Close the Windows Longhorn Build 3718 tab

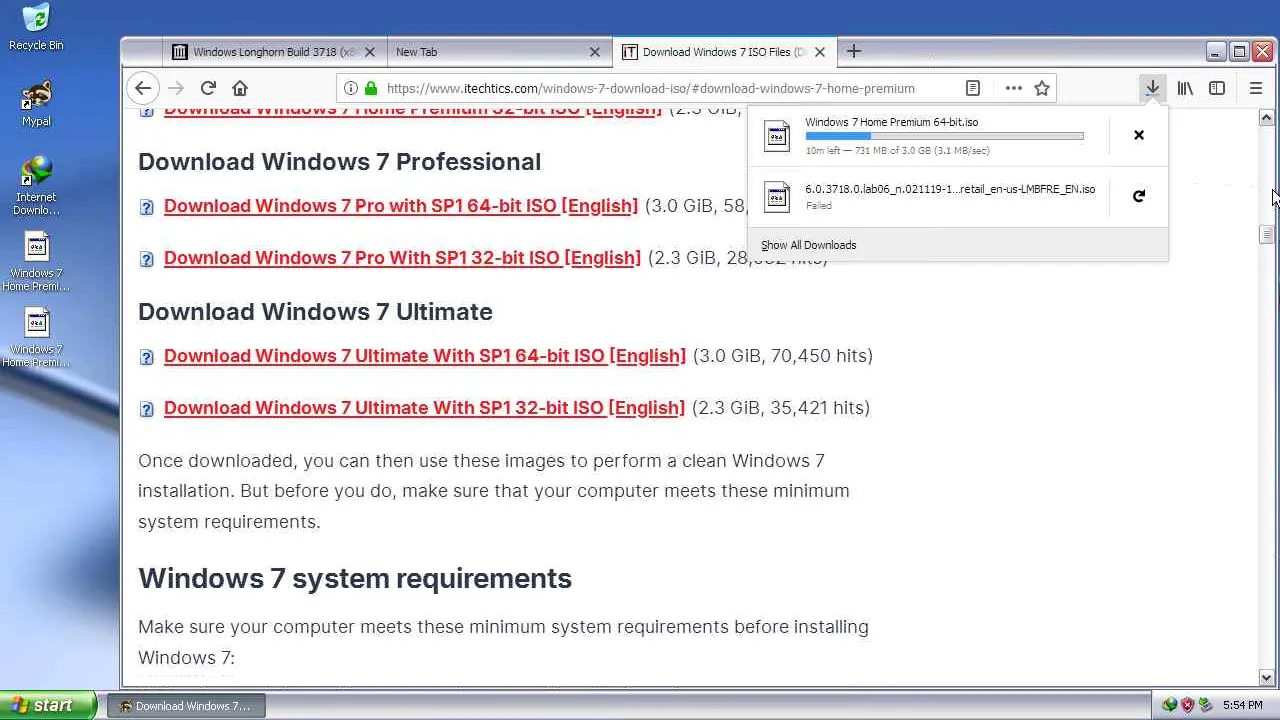(x=370, y=52)
